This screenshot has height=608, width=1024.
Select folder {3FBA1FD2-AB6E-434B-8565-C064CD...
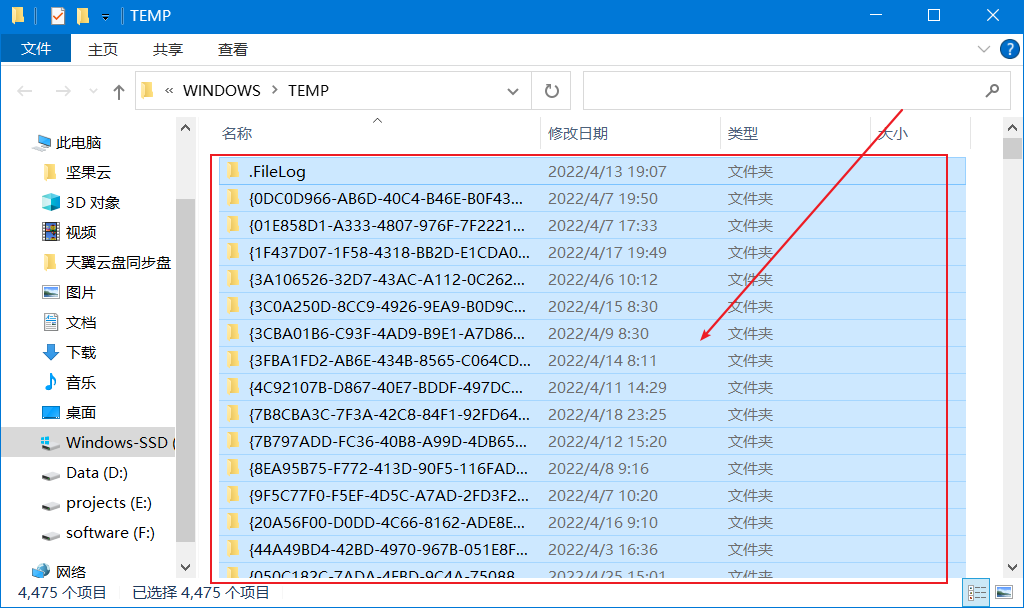pyautogui.click(x=390, y=360)
